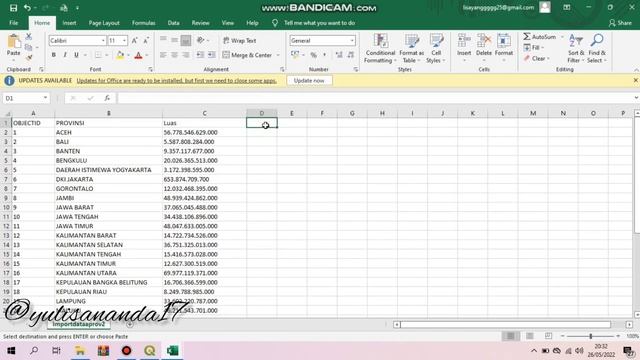Click the ACEH province cell

click(x=108, y=132)
